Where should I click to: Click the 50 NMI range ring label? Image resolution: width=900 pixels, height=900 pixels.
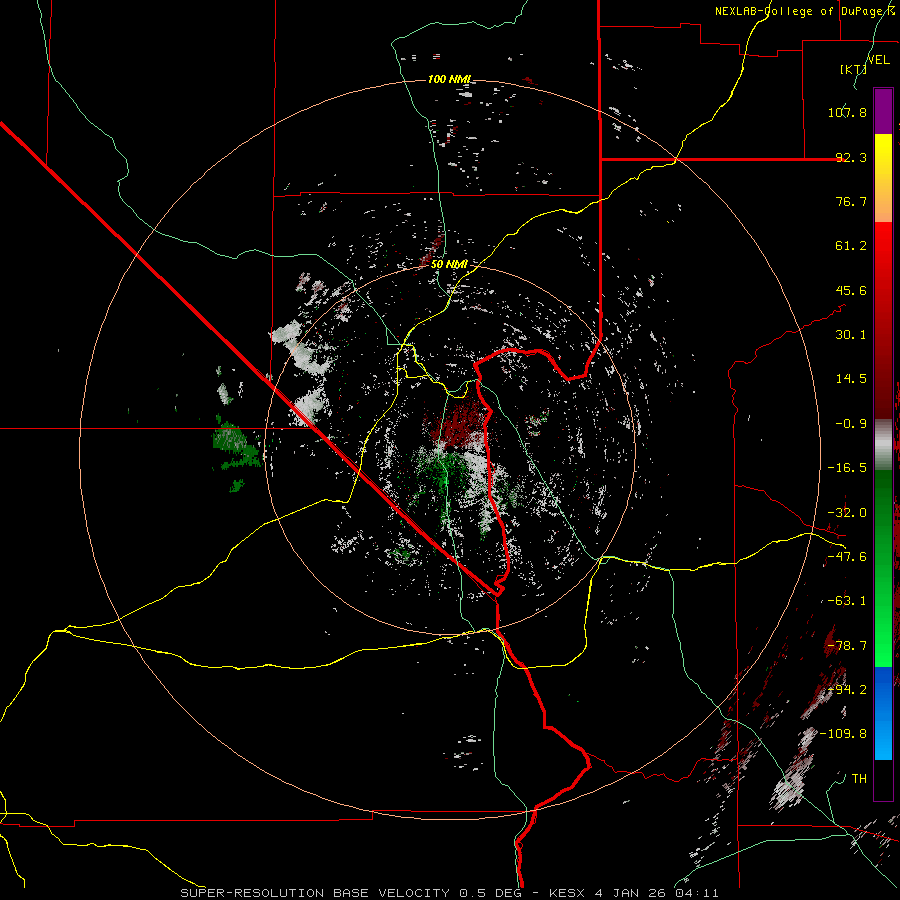[449, 264]
